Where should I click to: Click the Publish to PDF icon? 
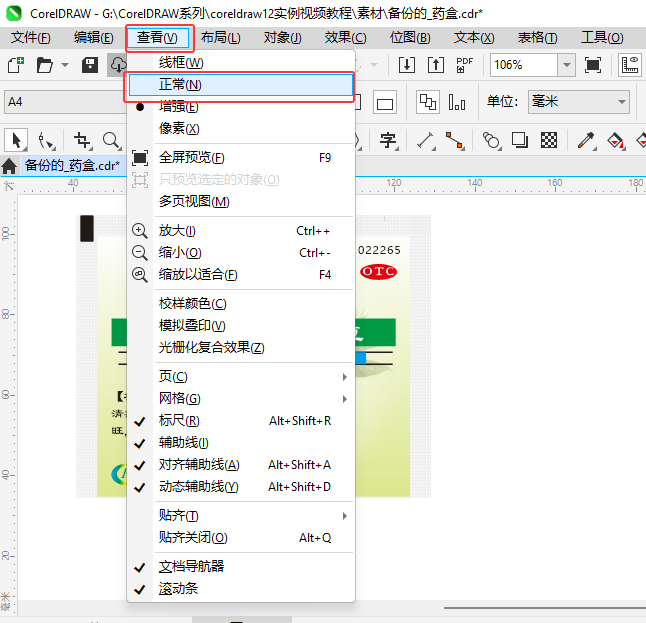coord(464,65)
